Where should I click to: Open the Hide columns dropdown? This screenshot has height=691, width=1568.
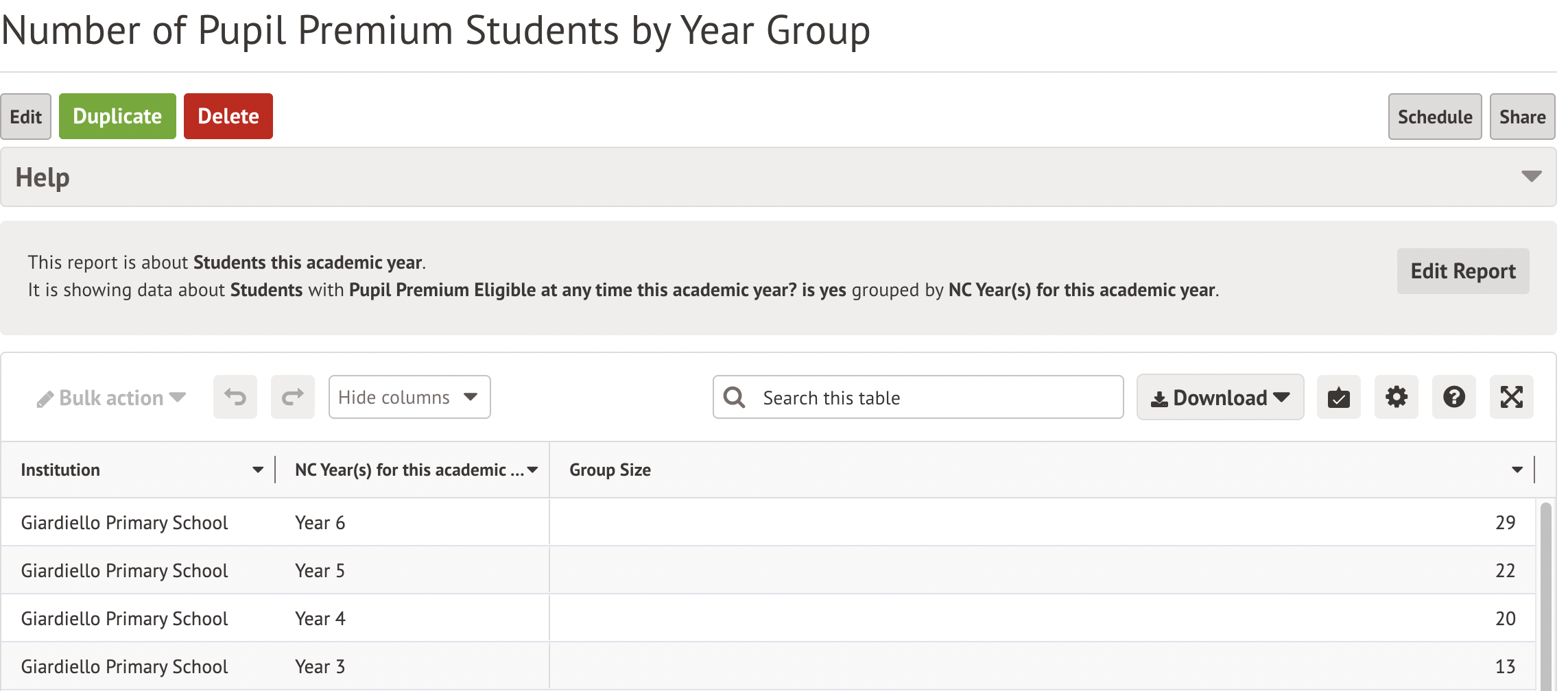point(409,397)
